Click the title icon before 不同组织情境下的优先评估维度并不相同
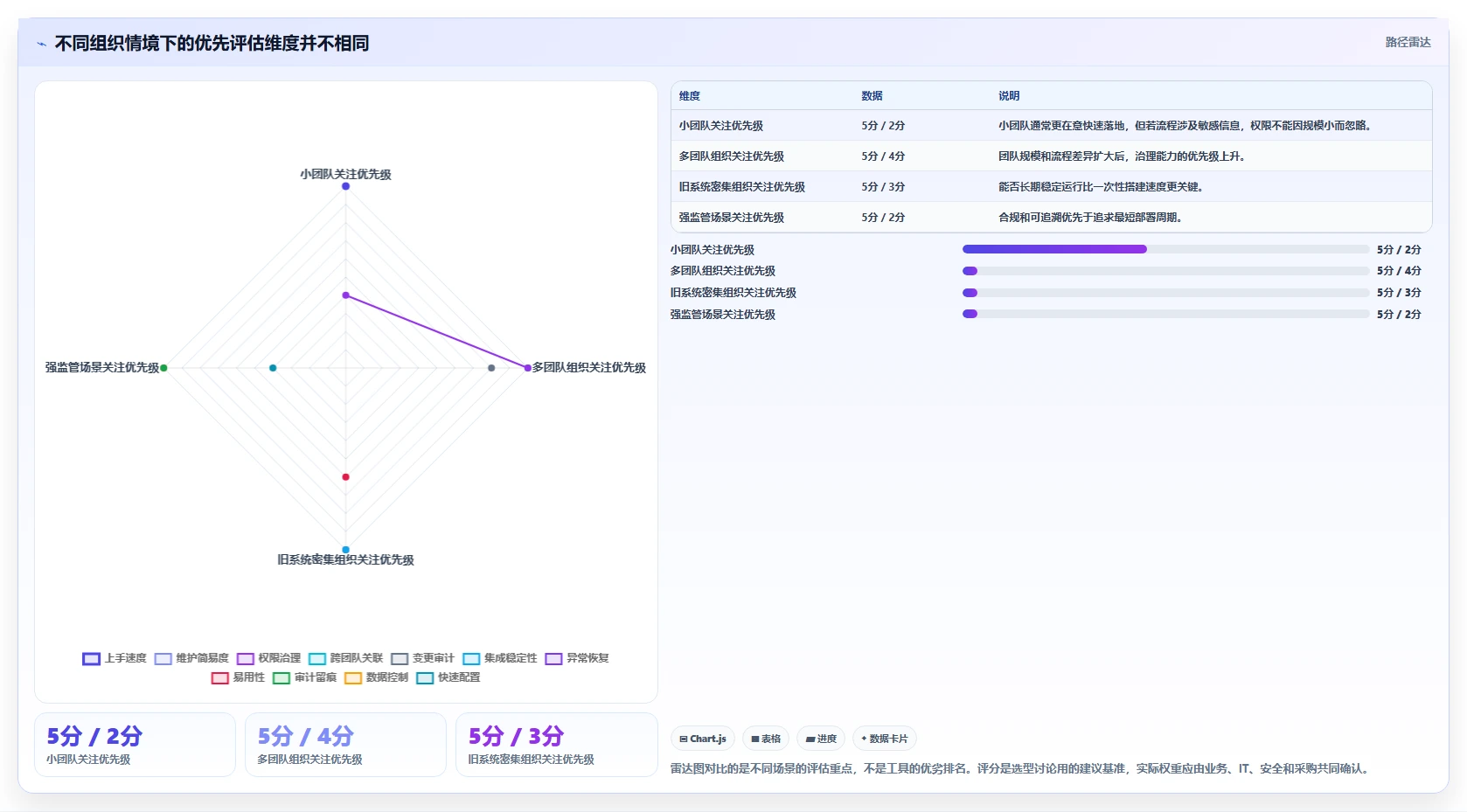Screen dimensions: 1467x812 click(41, 44)
